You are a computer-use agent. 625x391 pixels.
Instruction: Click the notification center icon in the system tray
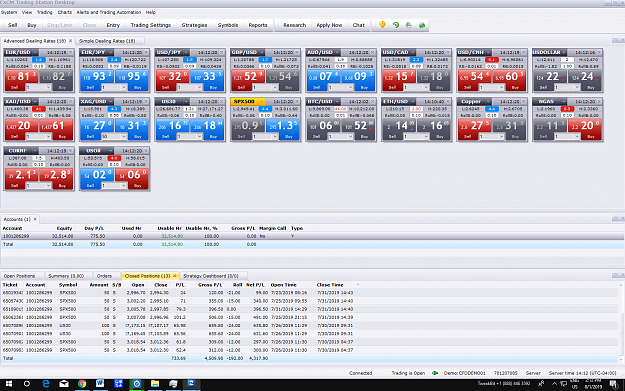(x=614, y=384)
